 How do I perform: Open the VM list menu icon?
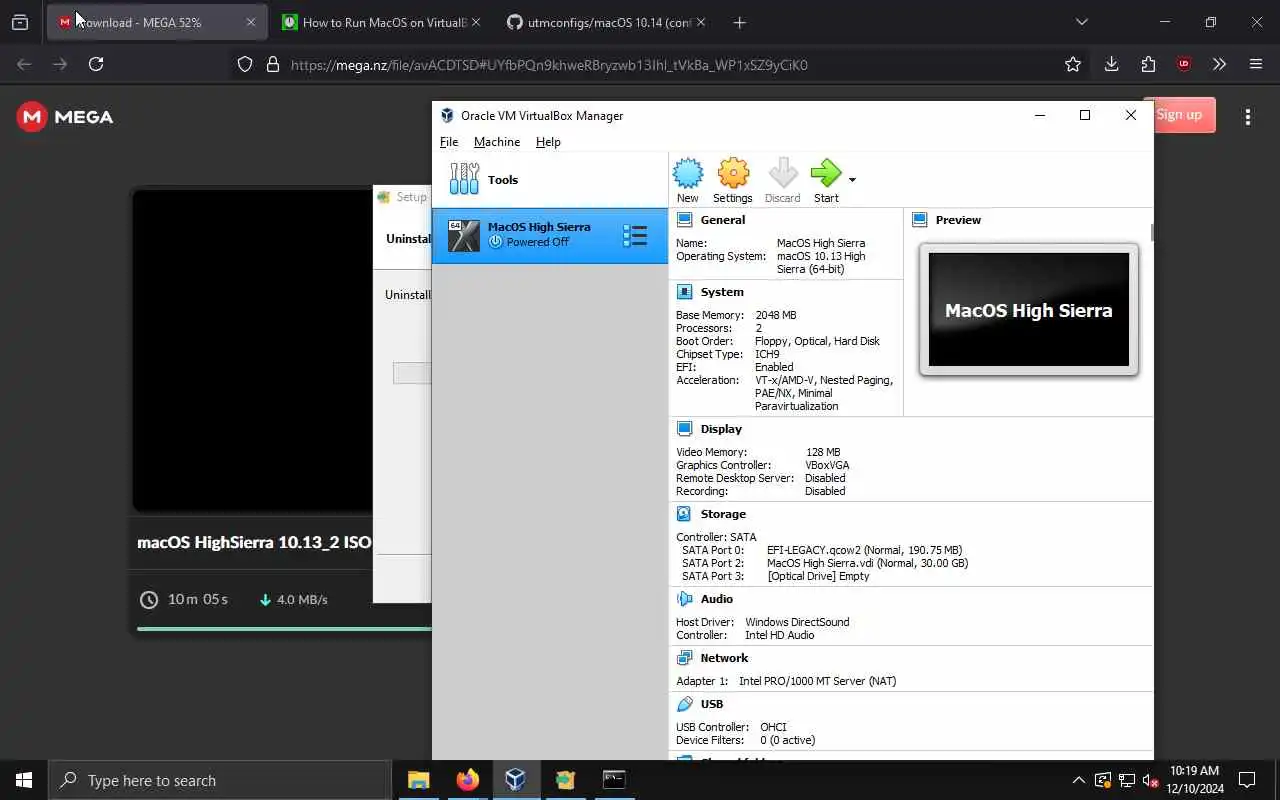click(635, 236)
